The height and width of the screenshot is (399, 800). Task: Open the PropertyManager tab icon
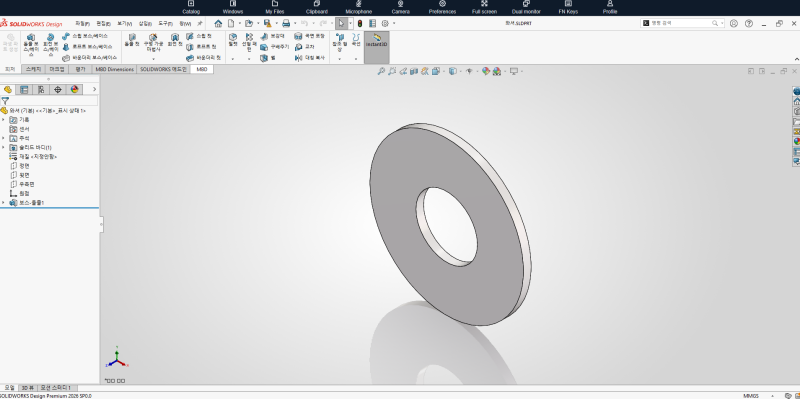pos(23,90)
